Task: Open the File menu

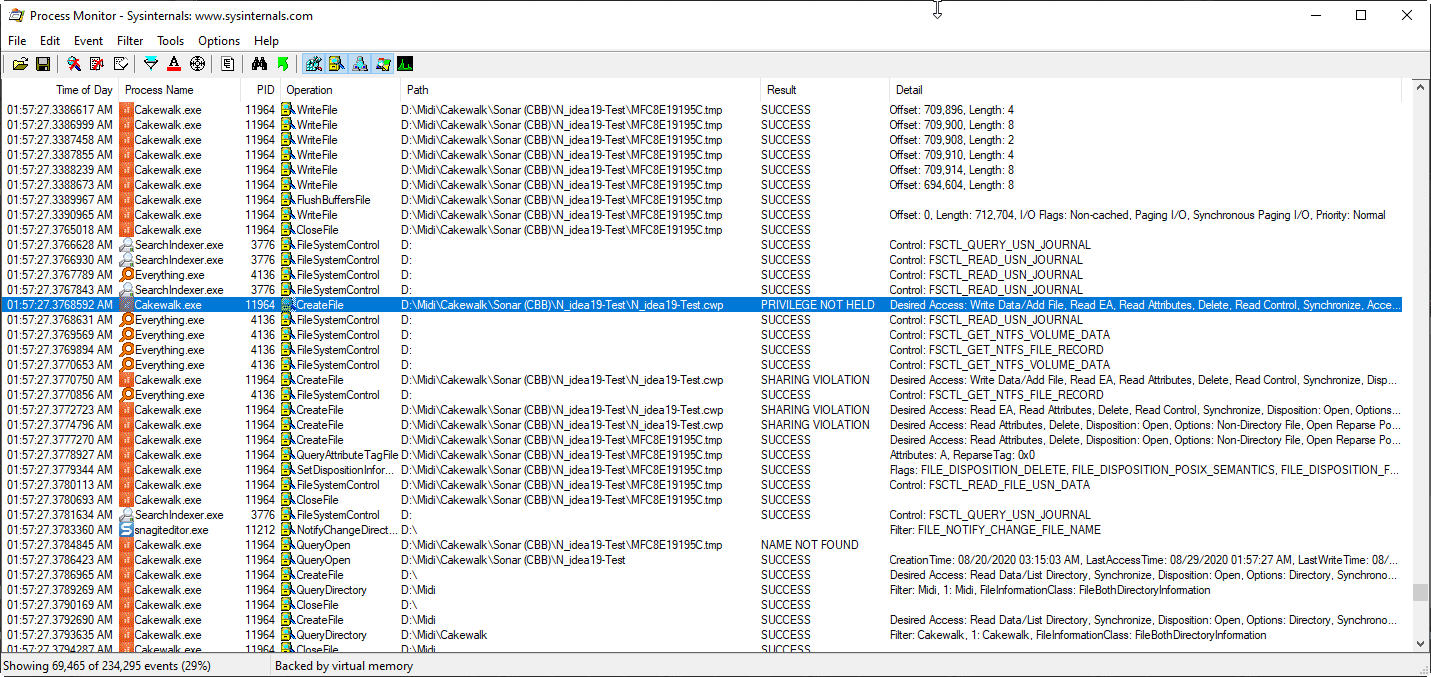Action: 17,41
